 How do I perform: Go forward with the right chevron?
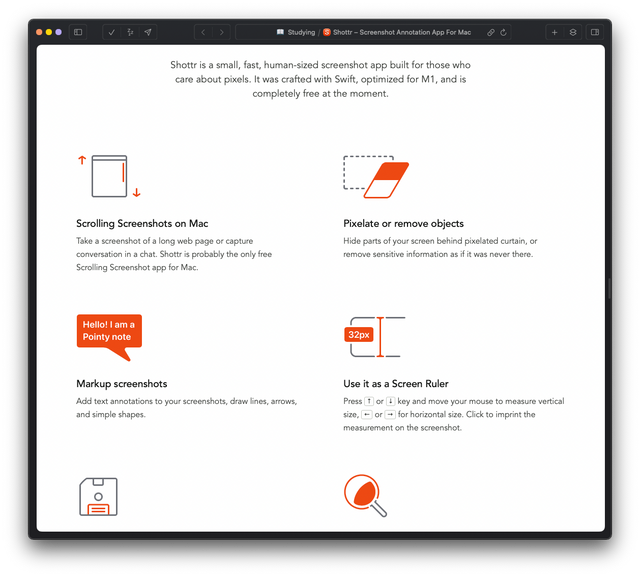pos(222,32)
